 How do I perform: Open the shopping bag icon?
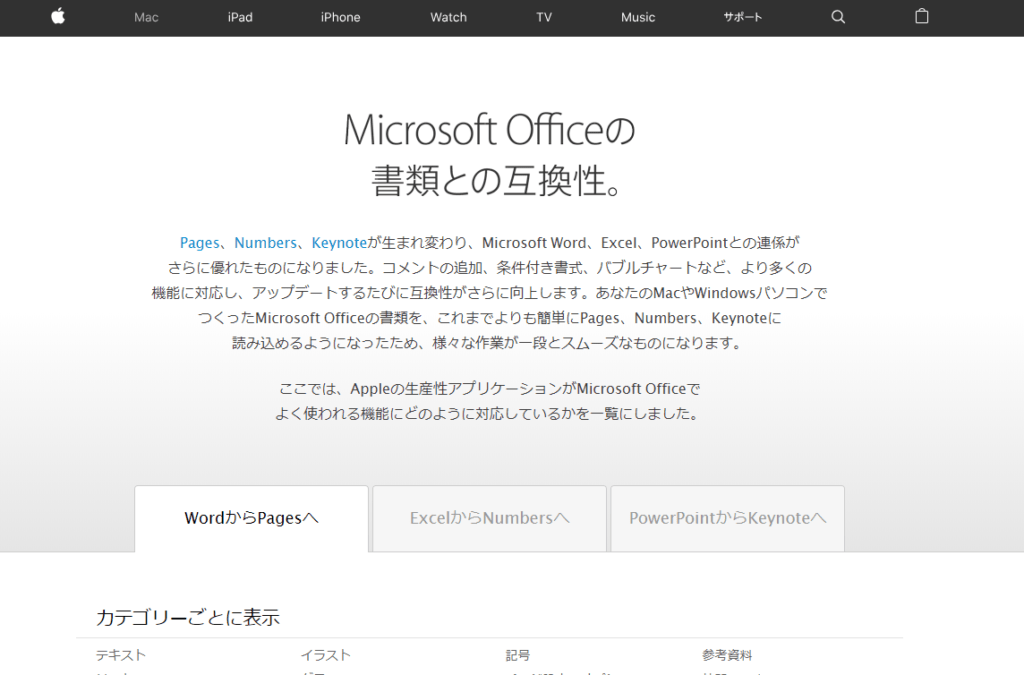point(921,16)
